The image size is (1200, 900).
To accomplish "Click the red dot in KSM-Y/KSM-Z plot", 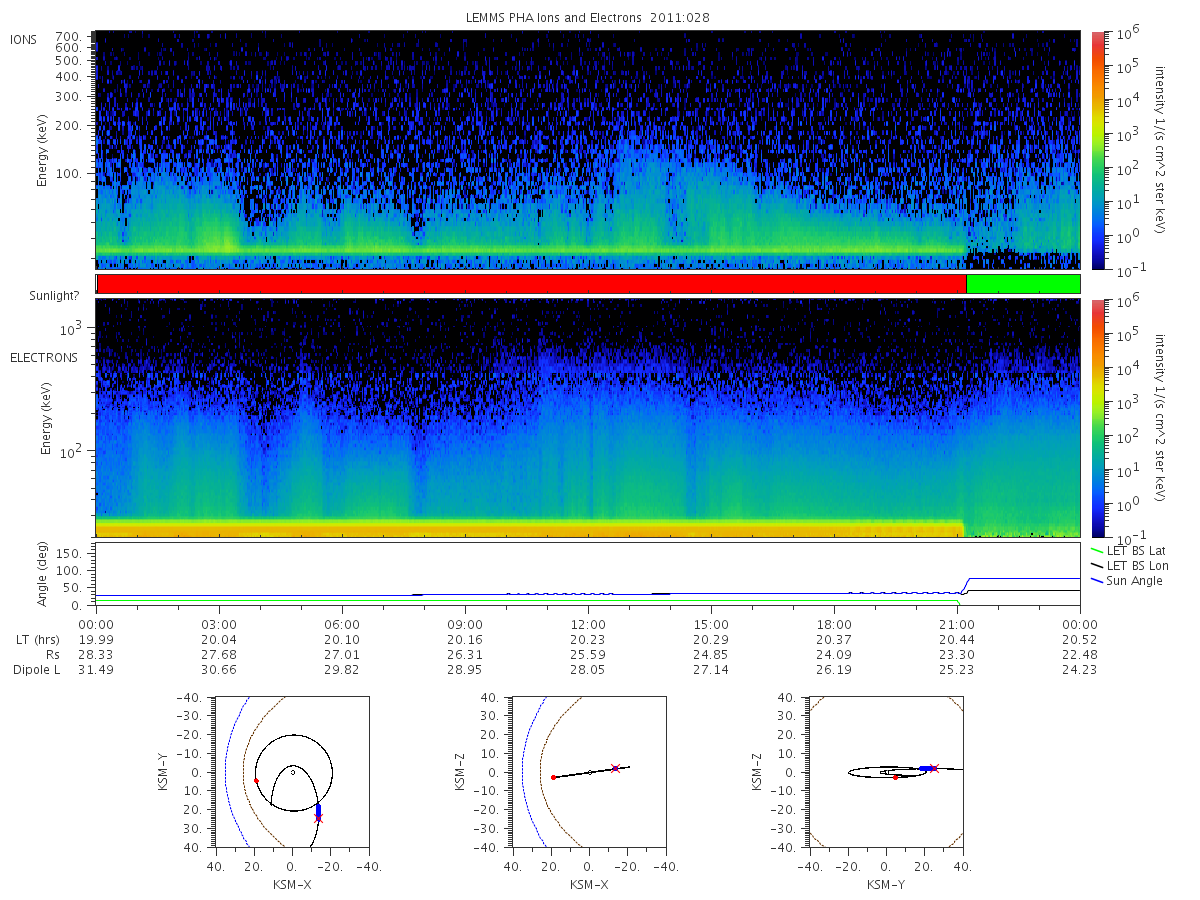I will pos(896,777).
